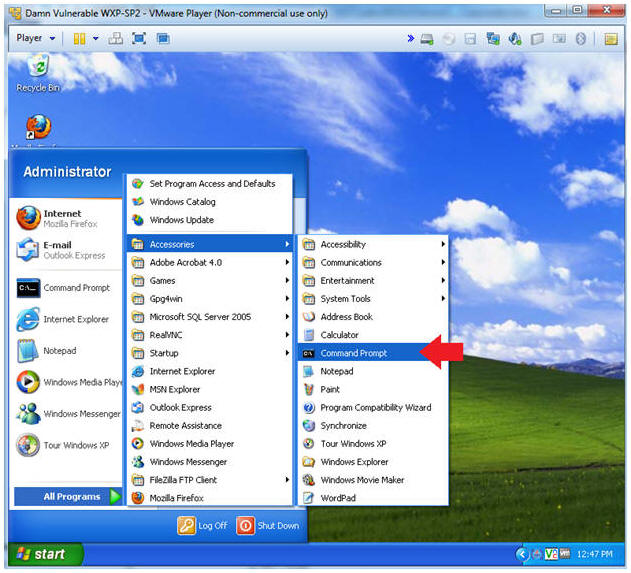Expand the Startup submenu
The height and width of the screenshot is (573, 631).
pyautogui.click(x=210, y=353)
